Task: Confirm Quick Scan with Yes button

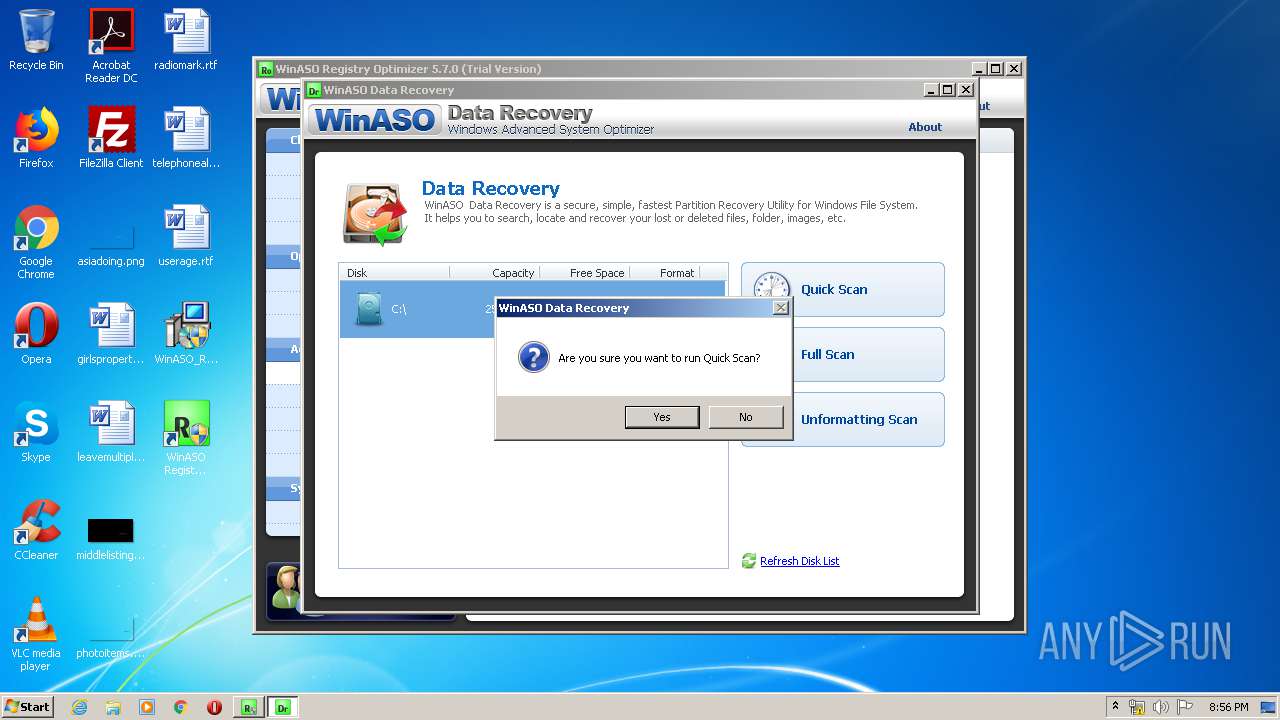Action: point(662,417)
